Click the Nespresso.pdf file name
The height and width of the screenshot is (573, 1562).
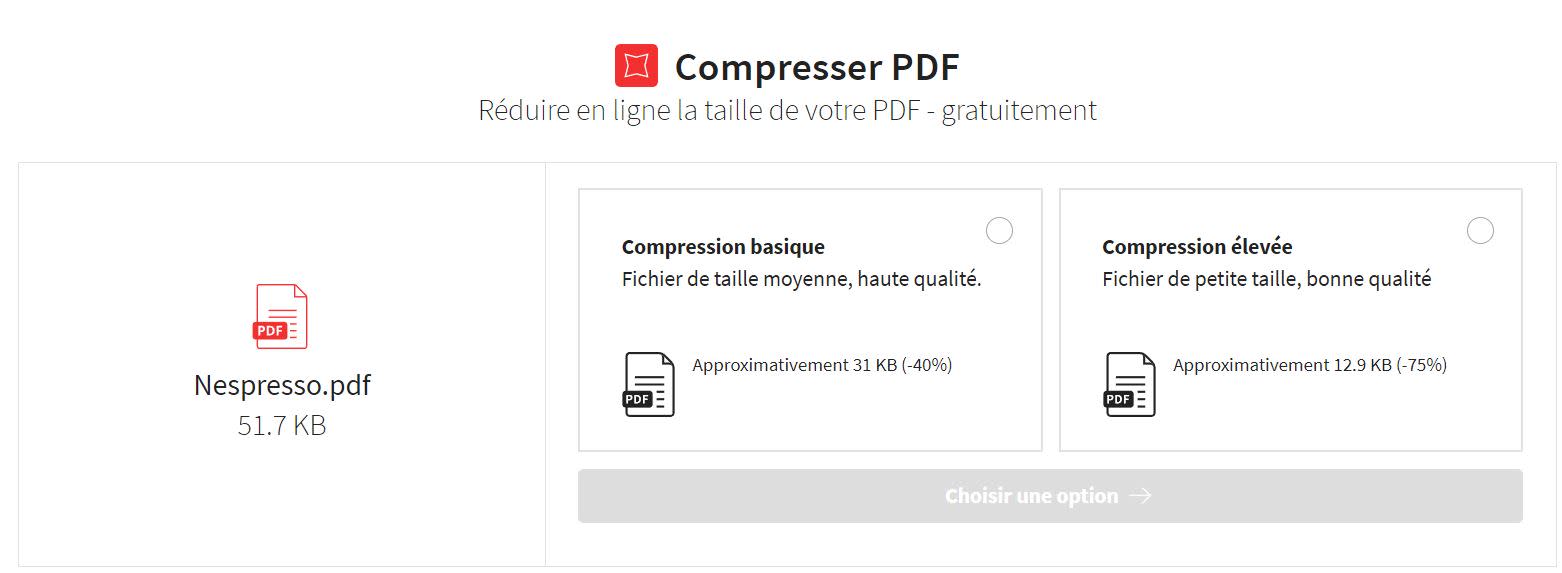tap(282, 385)
